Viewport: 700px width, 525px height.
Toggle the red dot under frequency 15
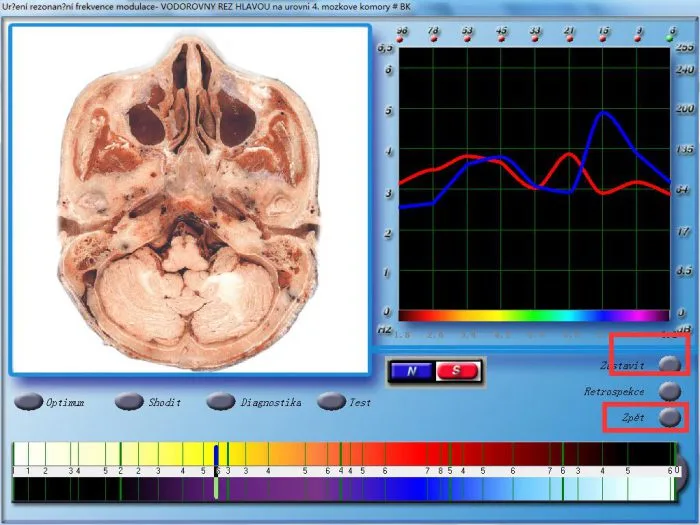click(603, 39)
